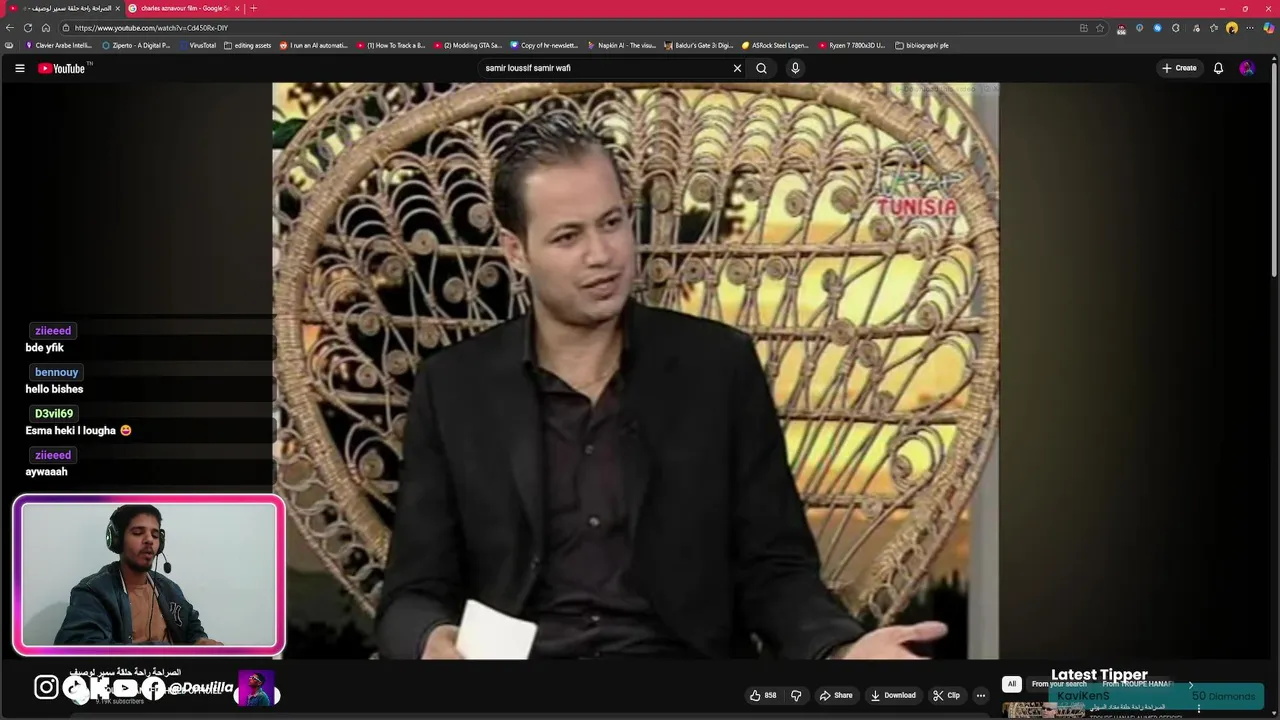Screen dimensions: 1280x720
Task: Run the search with the magnifier button
Action: pyautogui.click(x=761, y=68)
